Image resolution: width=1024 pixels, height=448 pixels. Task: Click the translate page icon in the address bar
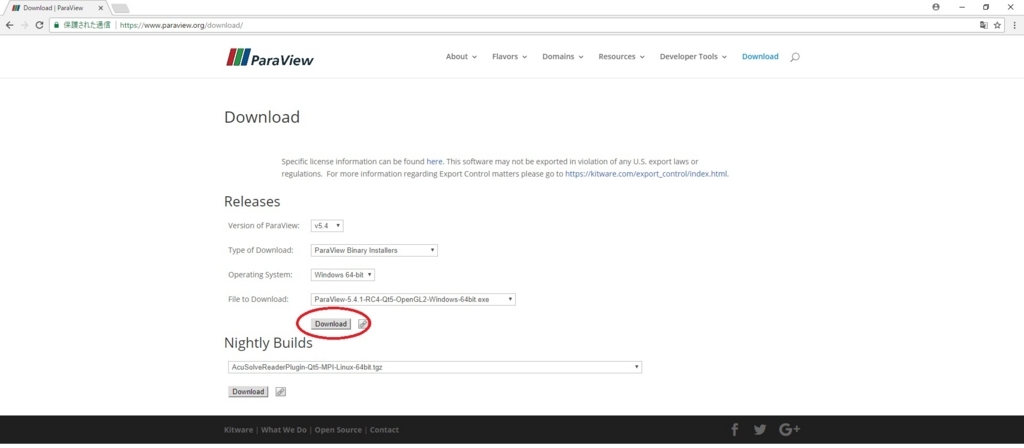(984, 25)
